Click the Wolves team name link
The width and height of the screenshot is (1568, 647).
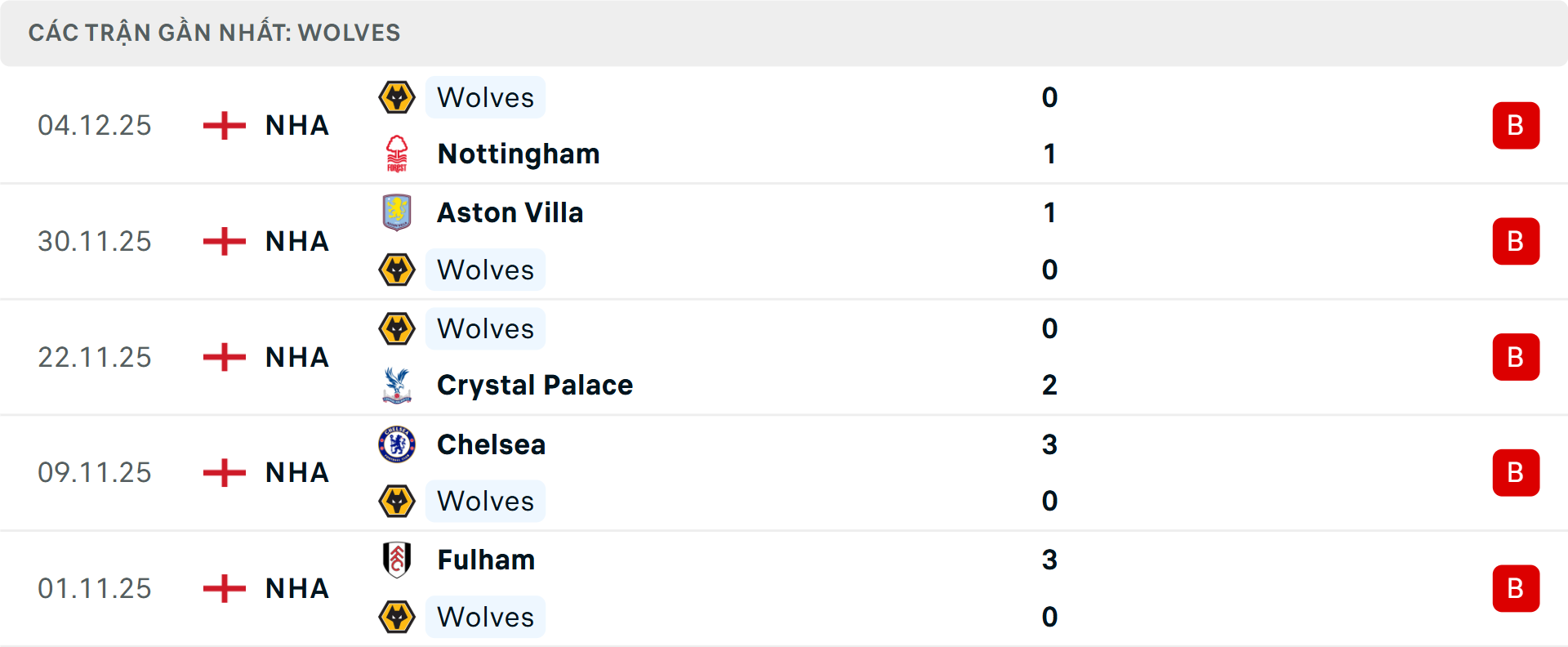485,97
